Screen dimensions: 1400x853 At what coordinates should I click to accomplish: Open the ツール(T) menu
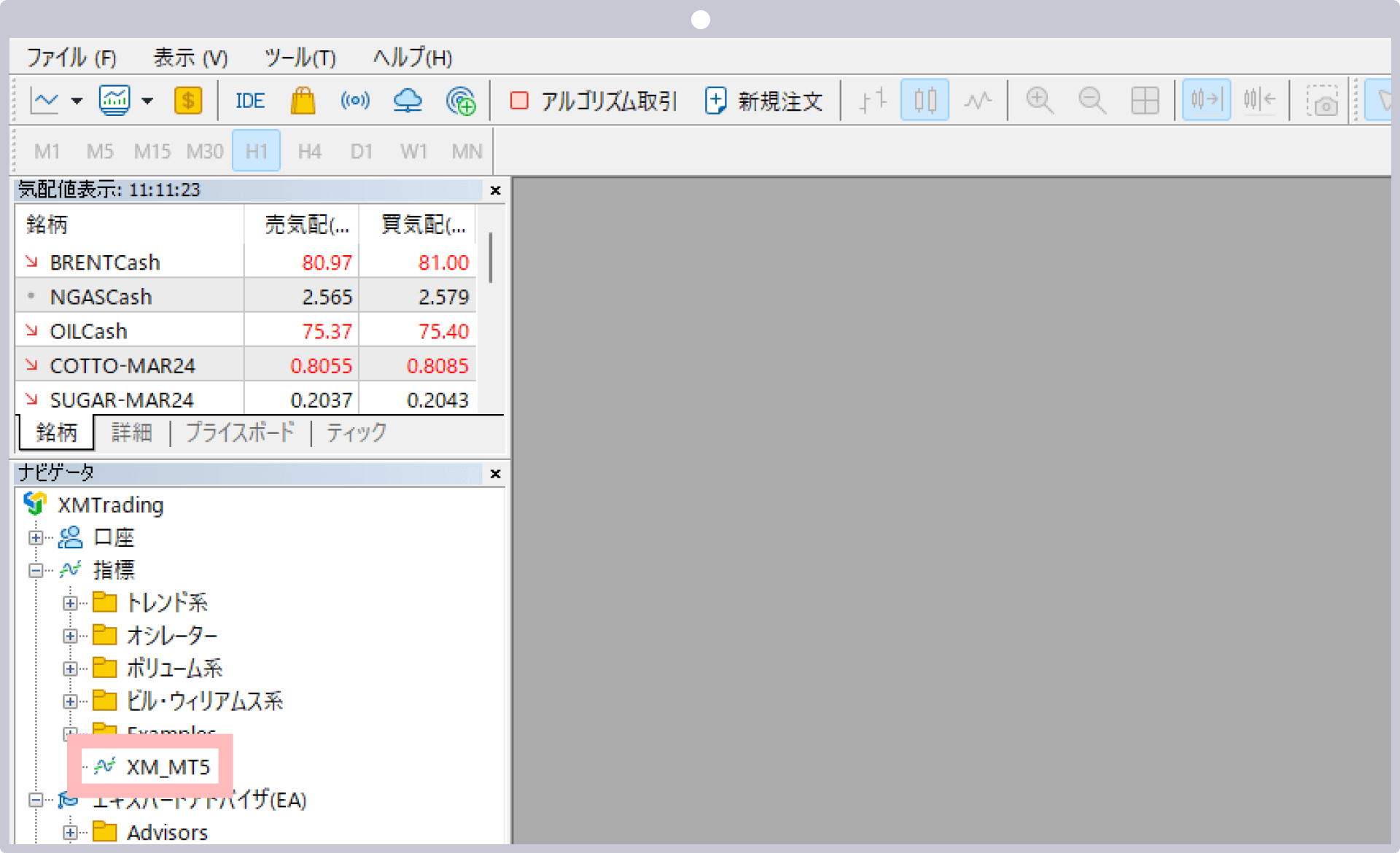coord(300,57)
